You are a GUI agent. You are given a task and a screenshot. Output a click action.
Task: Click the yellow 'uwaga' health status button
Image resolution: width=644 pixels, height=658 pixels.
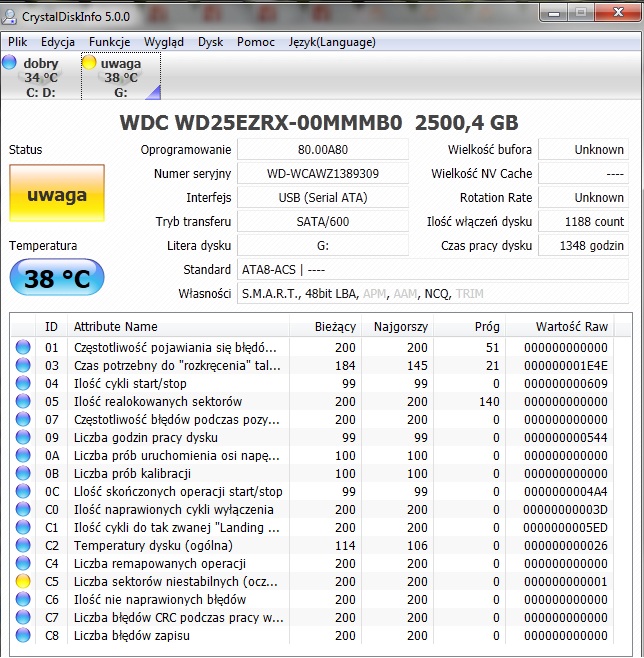pos(57,193)
